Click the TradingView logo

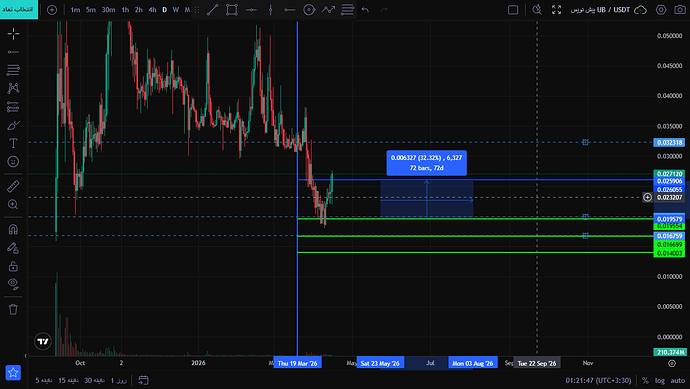43,341
